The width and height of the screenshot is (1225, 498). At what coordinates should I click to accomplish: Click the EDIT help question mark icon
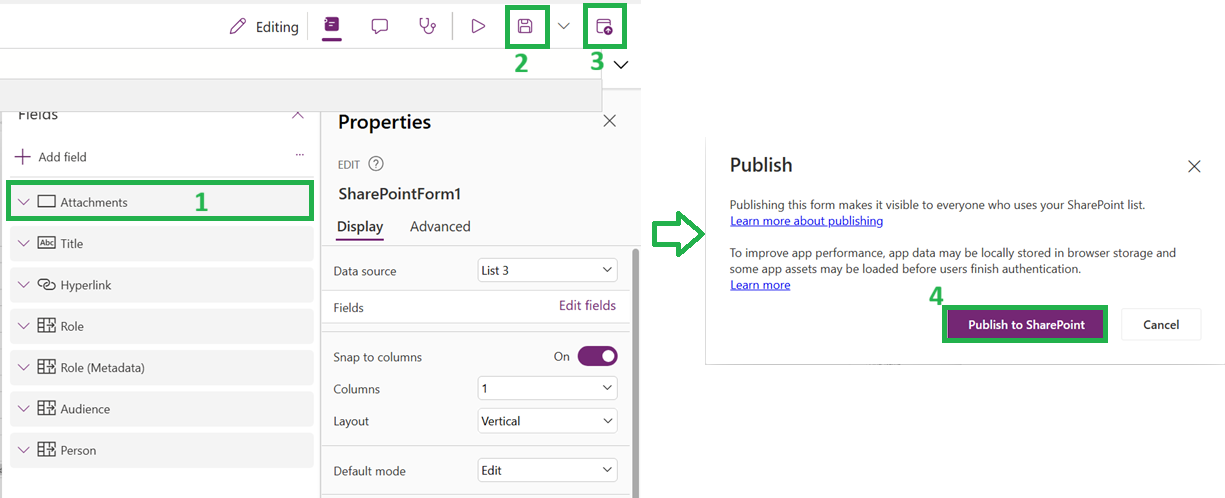(x=376, y=164)
